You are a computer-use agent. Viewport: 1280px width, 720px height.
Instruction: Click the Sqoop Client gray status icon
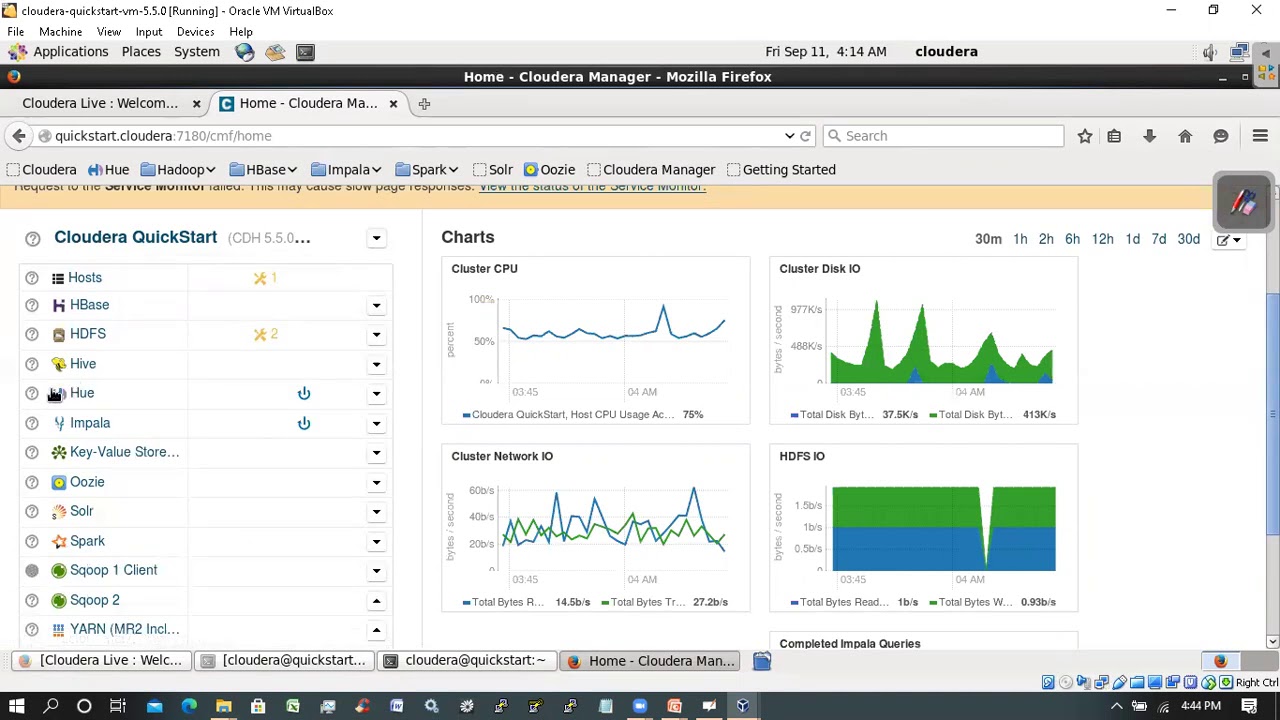click(x=32, y=571)
